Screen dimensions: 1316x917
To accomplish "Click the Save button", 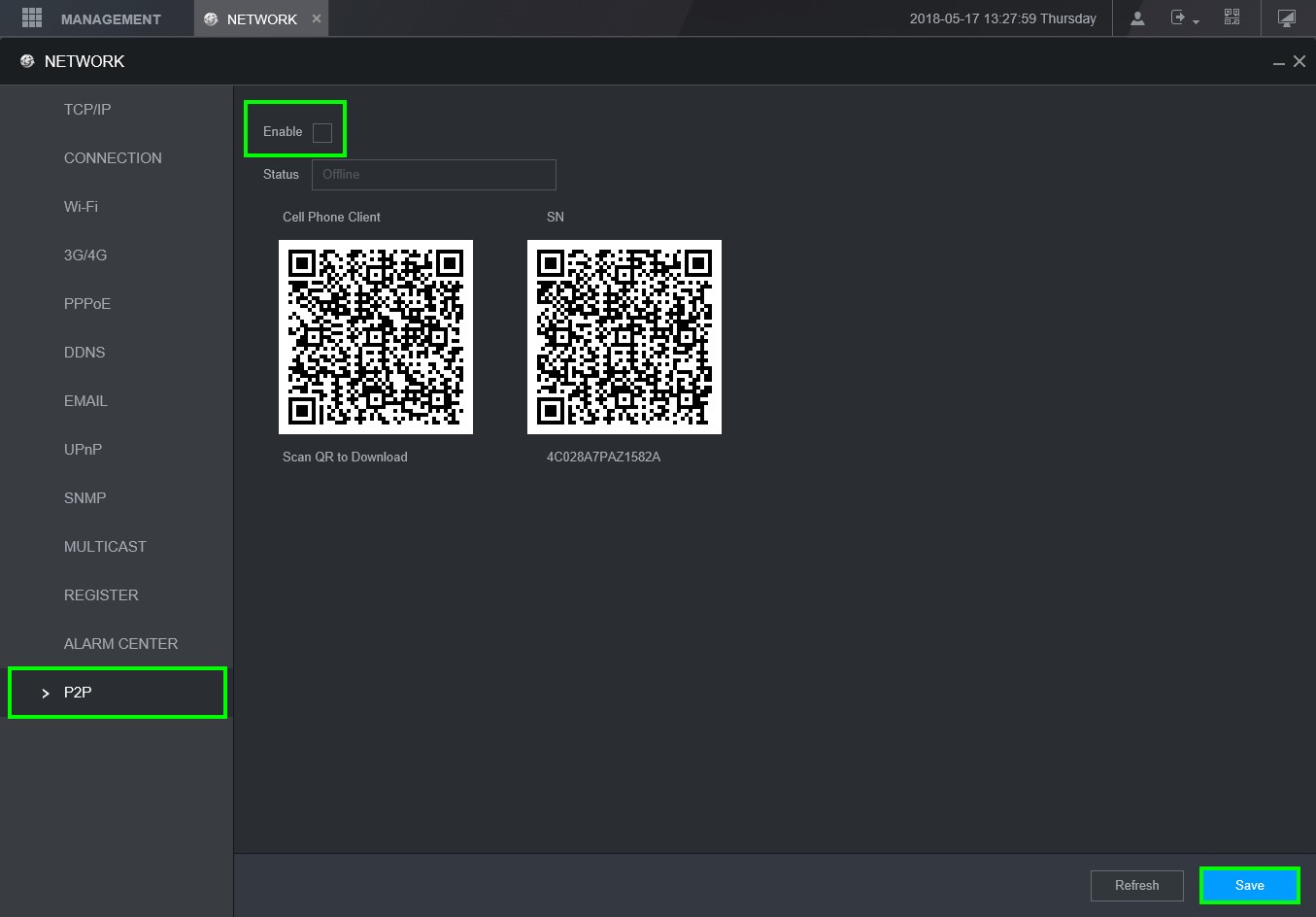I will point(1249,885).
